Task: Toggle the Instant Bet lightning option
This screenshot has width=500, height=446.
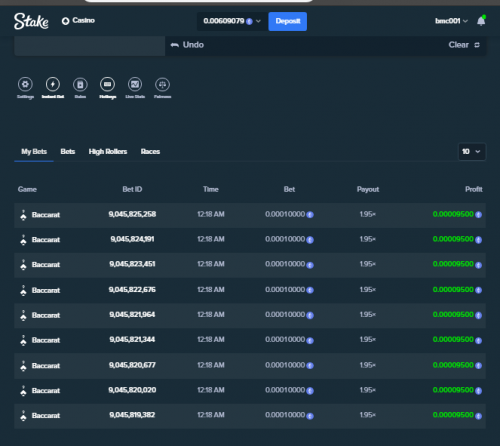Action: pyautogui.click(x=53, y=84)
